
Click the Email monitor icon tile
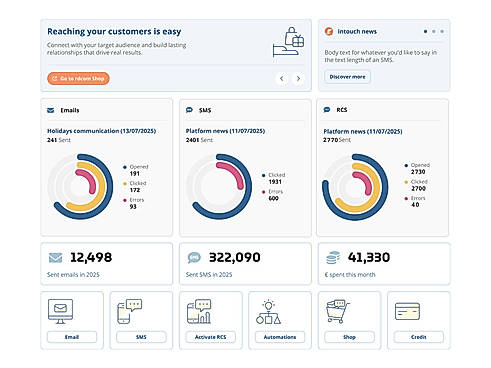(60, 311)
